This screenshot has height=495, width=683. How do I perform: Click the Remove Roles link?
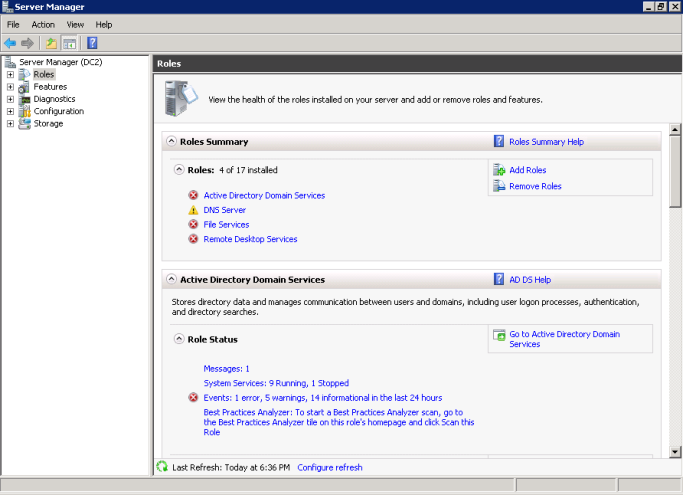(535, 186)
